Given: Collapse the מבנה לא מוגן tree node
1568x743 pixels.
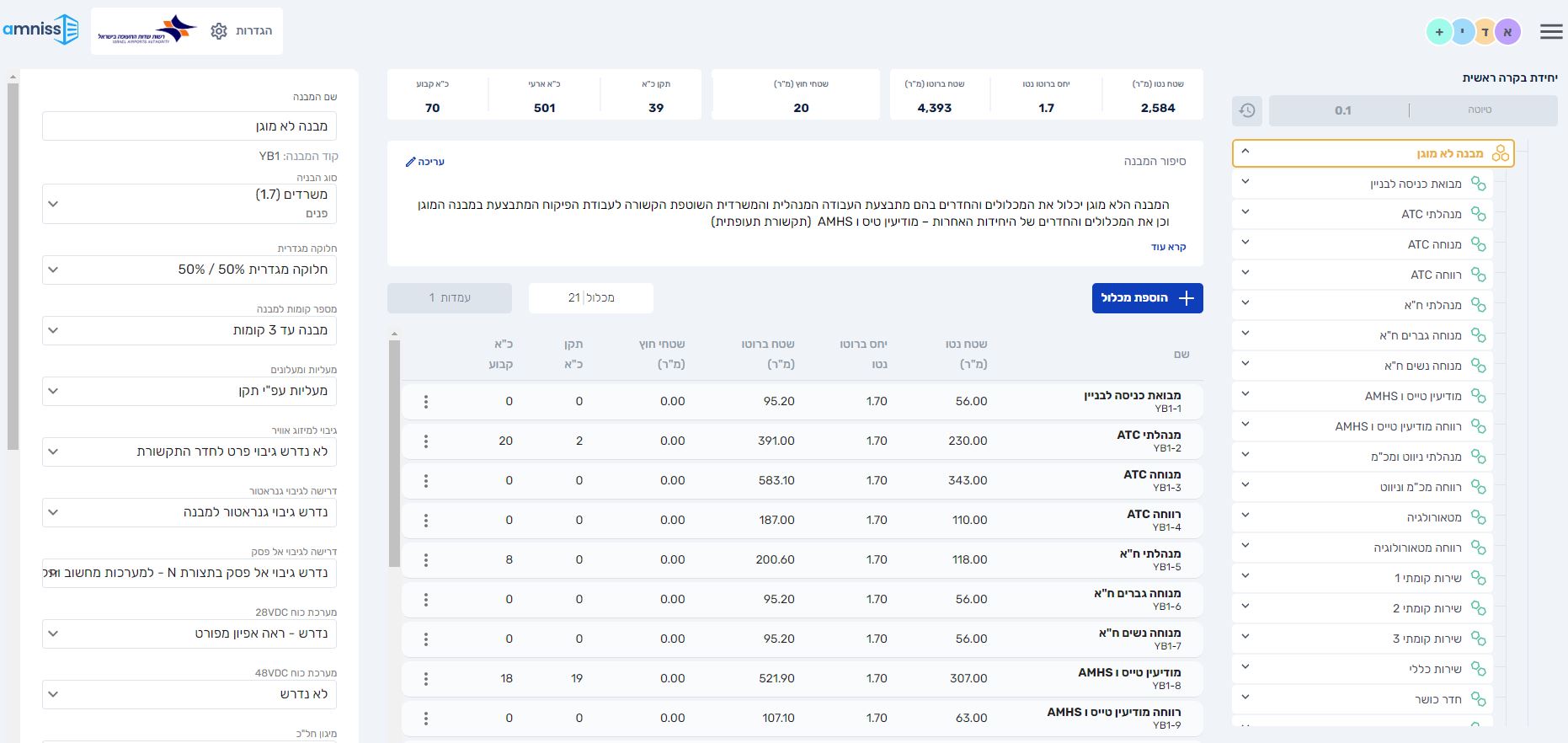Looking at the screenshot, I should coord(1245,152).
